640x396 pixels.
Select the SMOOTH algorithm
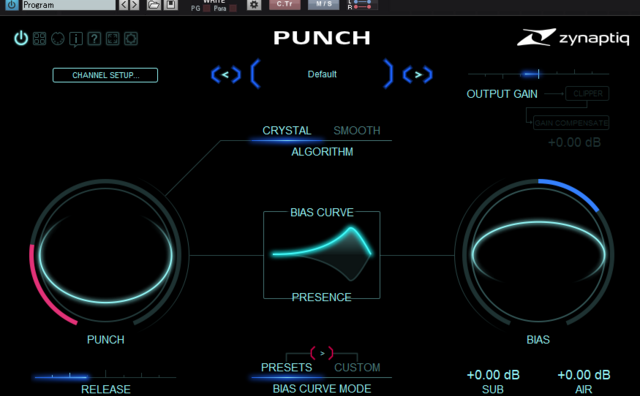(357, 131)
